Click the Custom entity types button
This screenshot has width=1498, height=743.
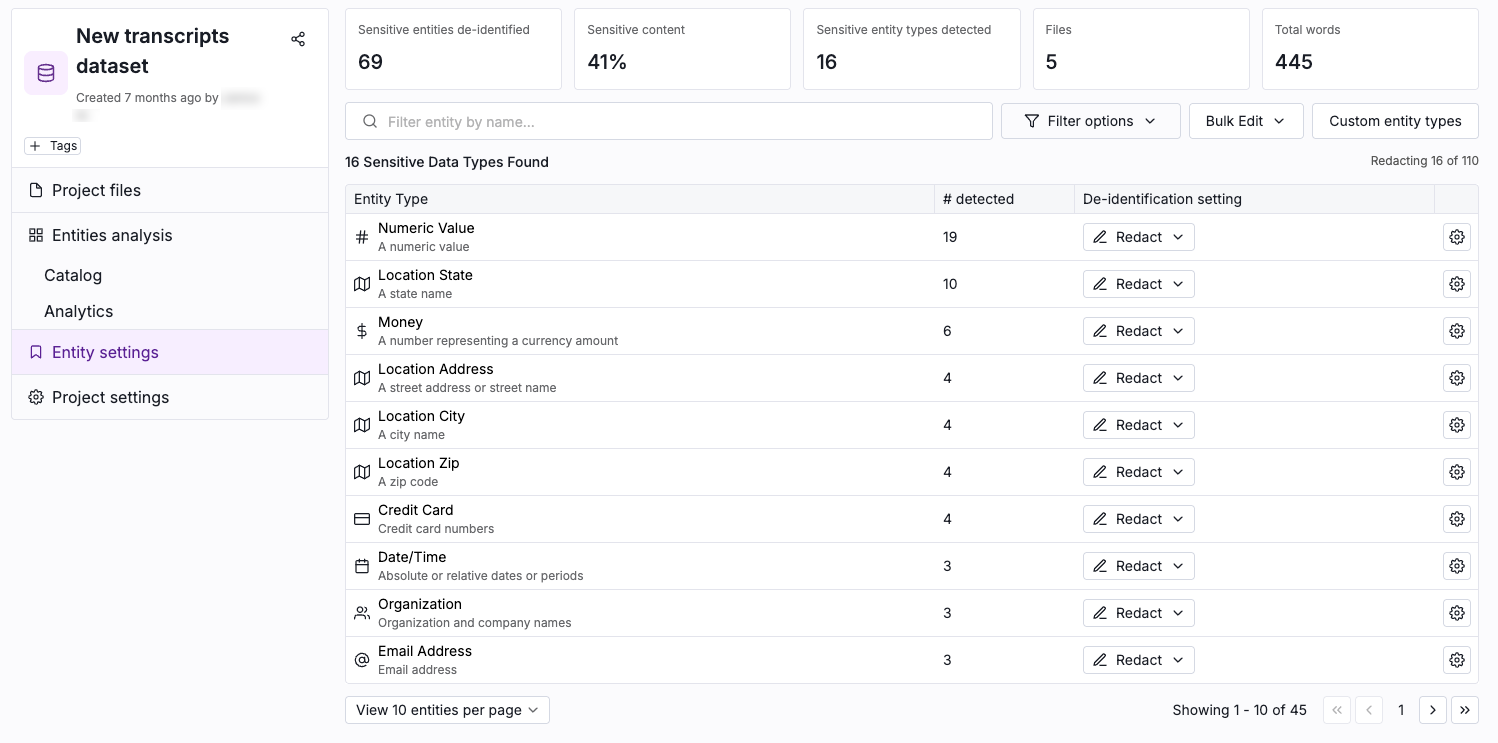[x=1394, y=121]
